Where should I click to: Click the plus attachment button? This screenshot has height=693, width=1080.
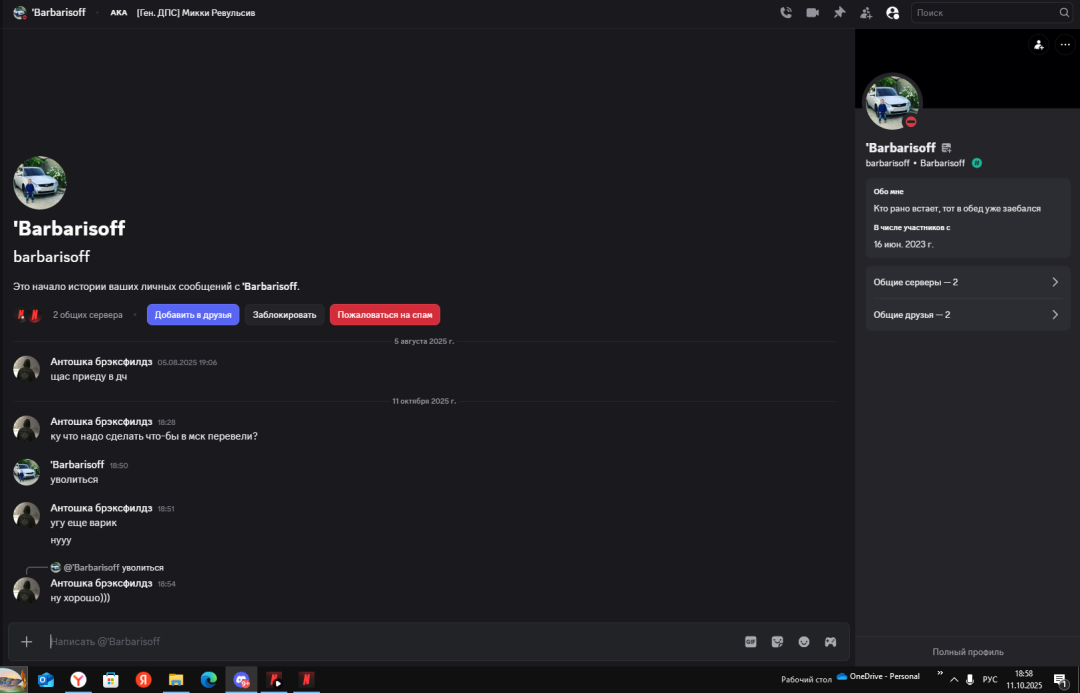tap(27, 641)
